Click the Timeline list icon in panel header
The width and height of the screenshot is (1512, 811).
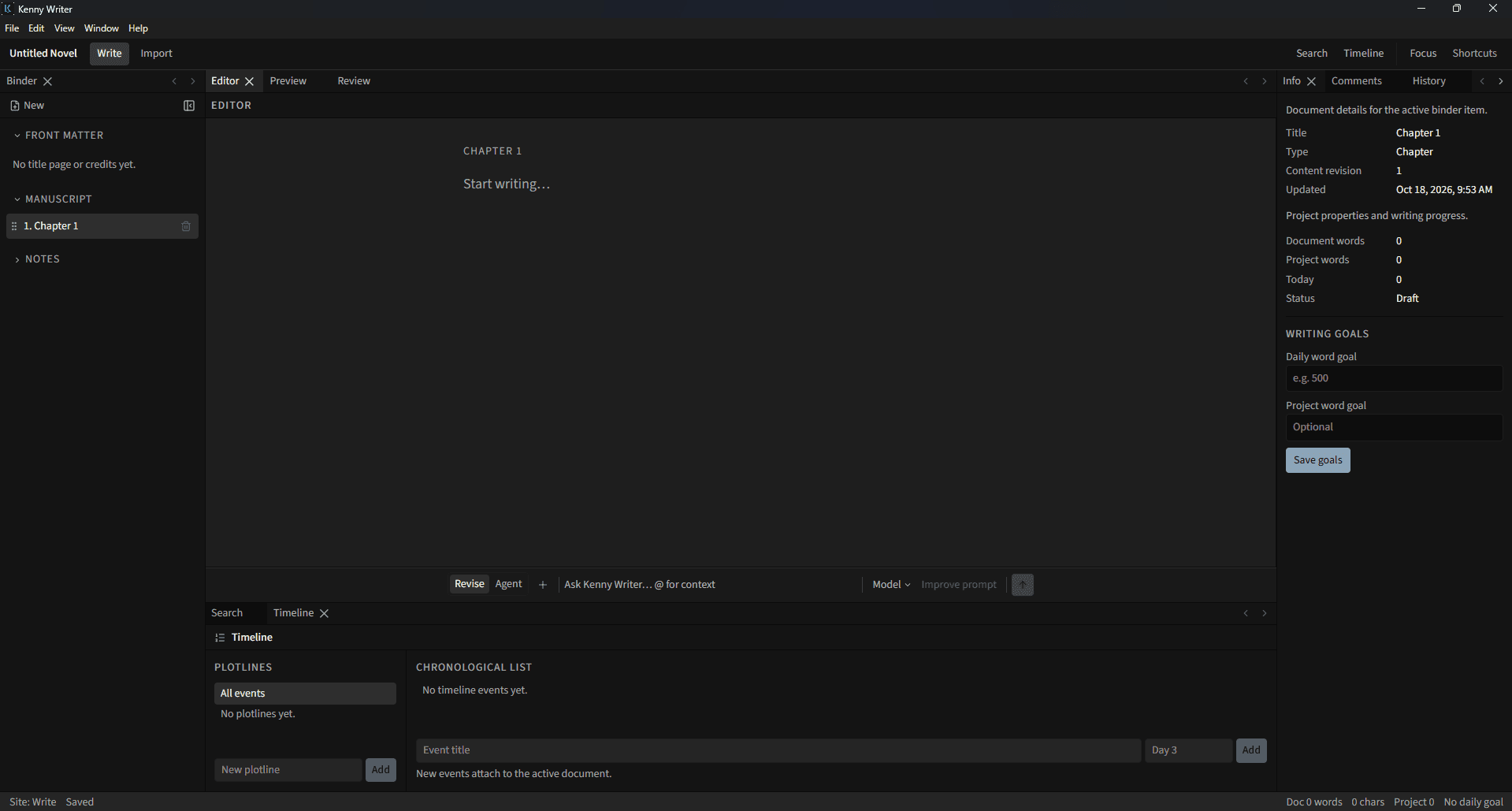(220, 638)
